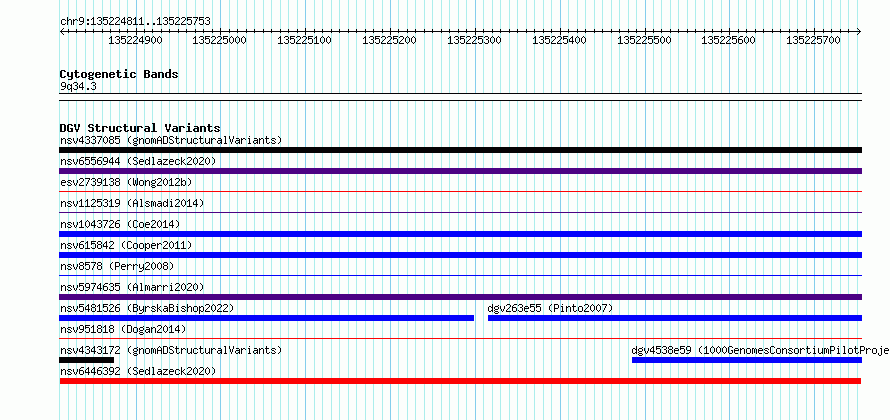Open variant nsv5481526 ByrskaBishop2022 label
The image size is (890, 420).
click(x=147, y=308)
